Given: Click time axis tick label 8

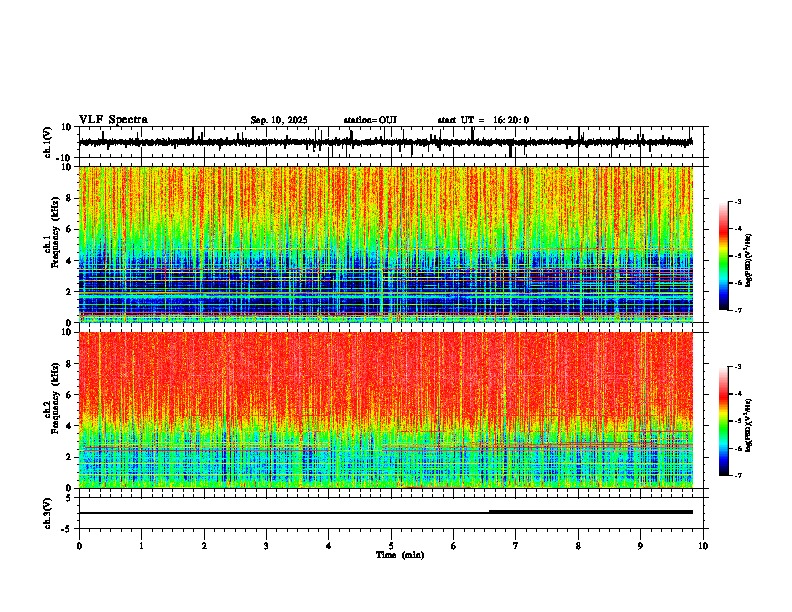Looking at the screenshot, I should (x=578, y=546).
